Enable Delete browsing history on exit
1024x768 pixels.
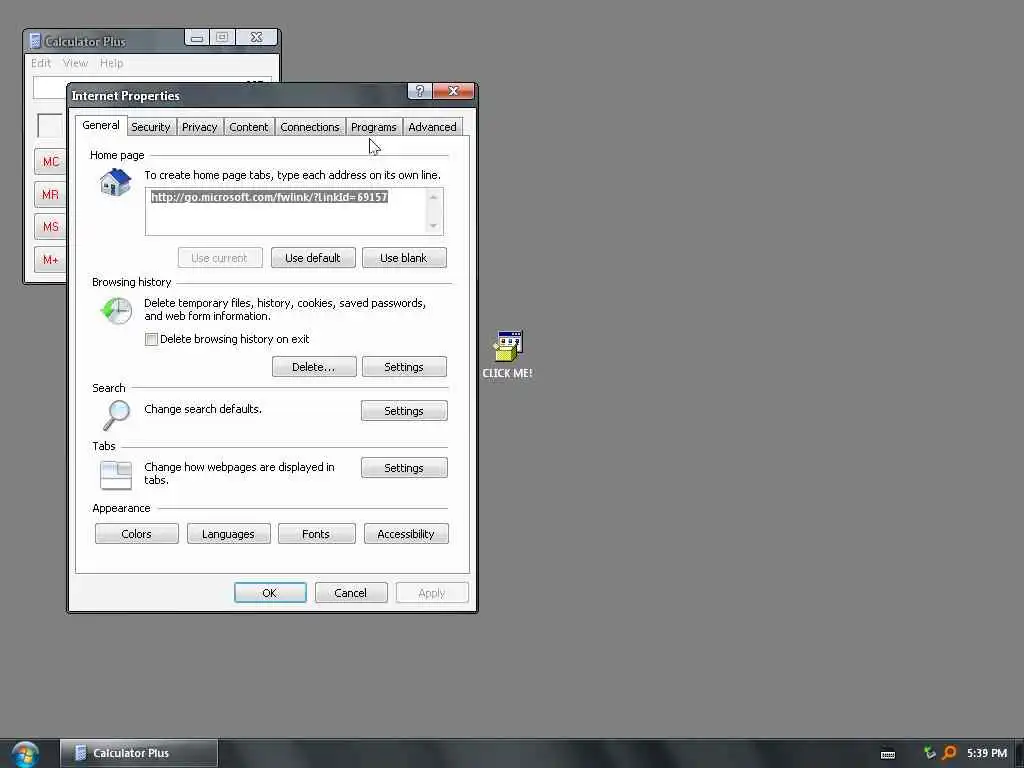(x=151, y=339)
